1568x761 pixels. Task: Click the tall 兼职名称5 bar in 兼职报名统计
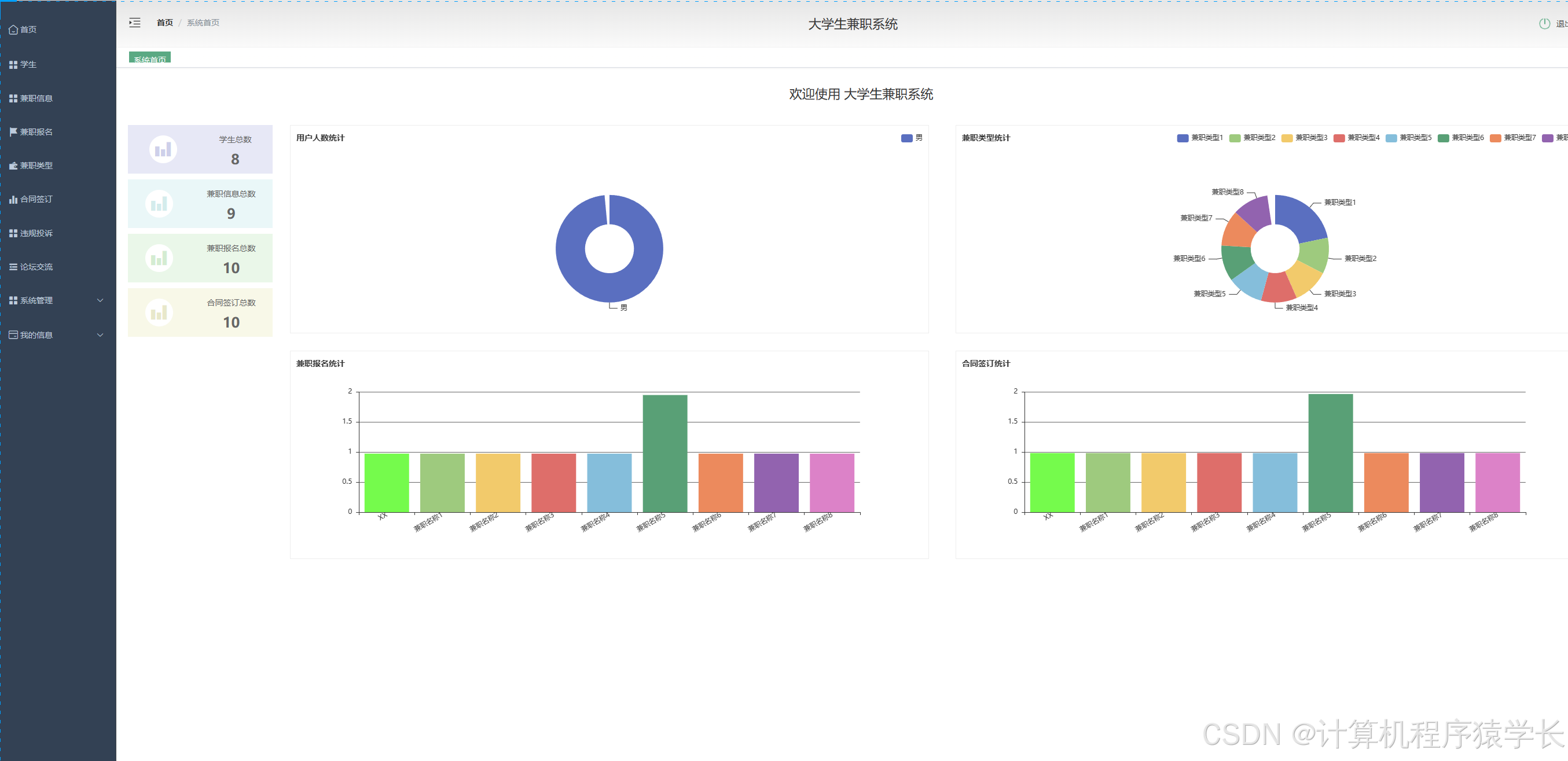(x=664, y=453)
